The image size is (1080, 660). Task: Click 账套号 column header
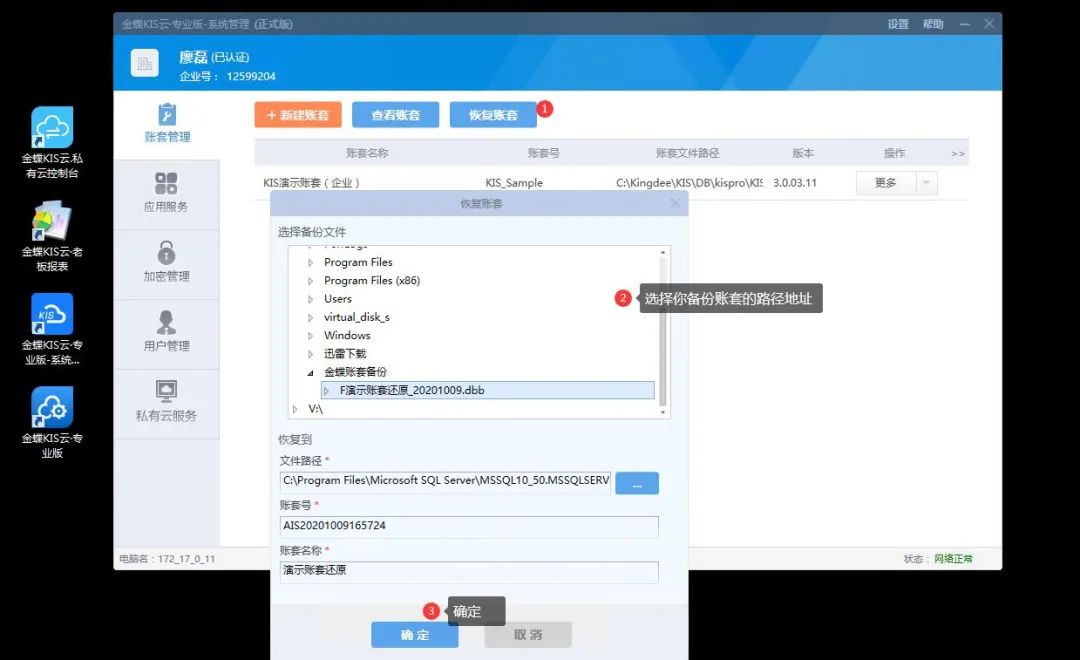click(543, 153)
